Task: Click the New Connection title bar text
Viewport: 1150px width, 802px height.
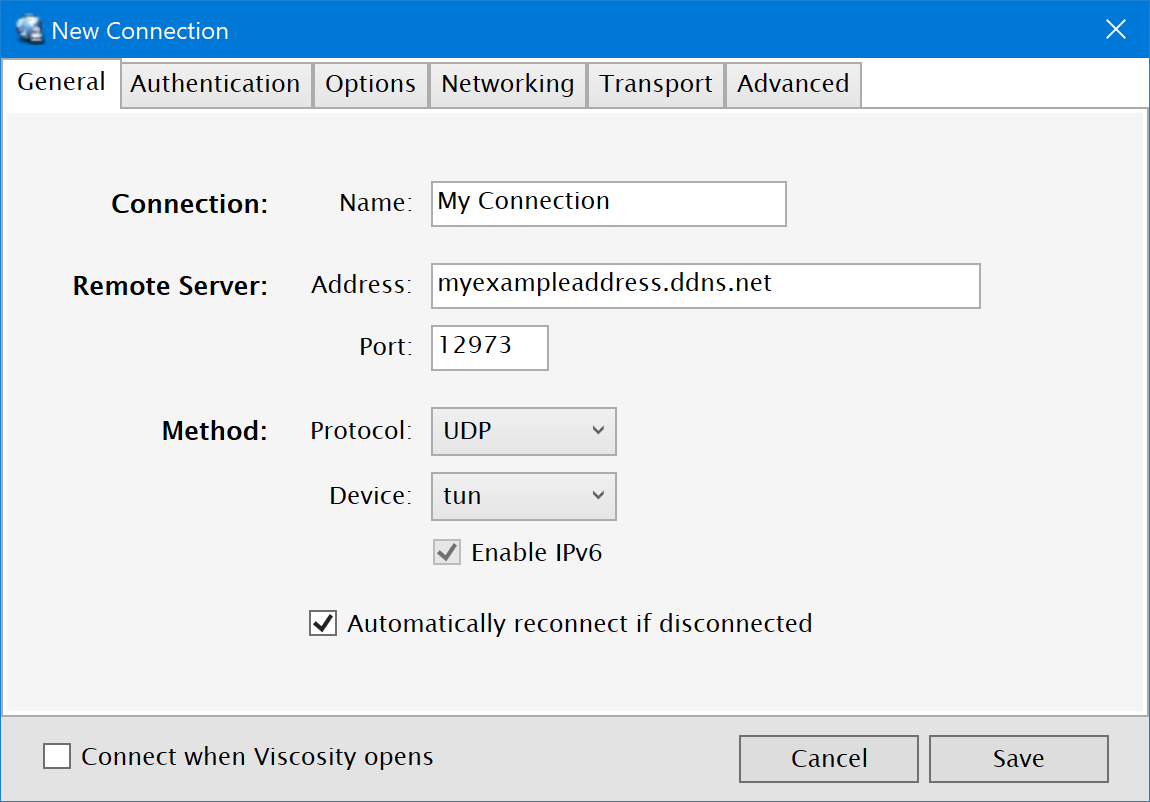Action: click(x=140, y=31)
